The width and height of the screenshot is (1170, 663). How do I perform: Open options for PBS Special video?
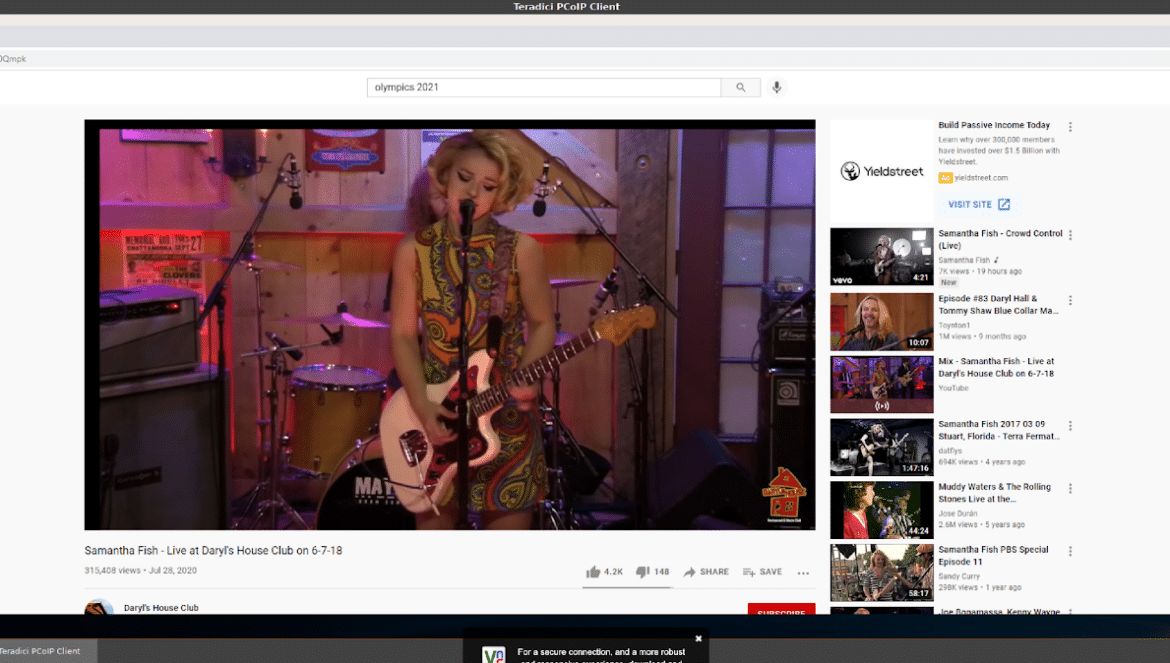1070,551
